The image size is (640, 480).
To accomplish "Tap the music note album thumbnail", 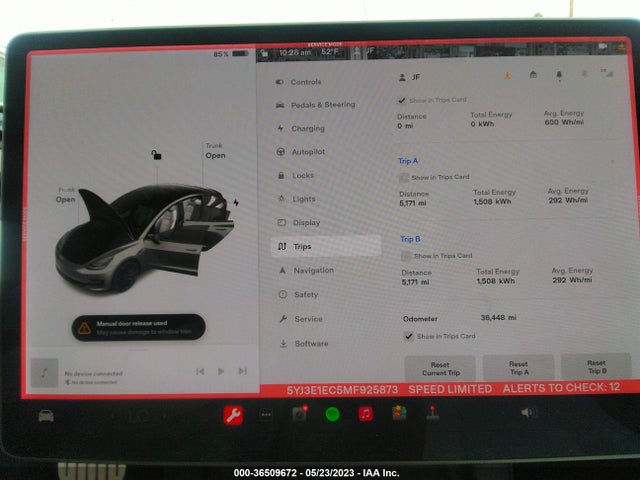I will (44, 373).
